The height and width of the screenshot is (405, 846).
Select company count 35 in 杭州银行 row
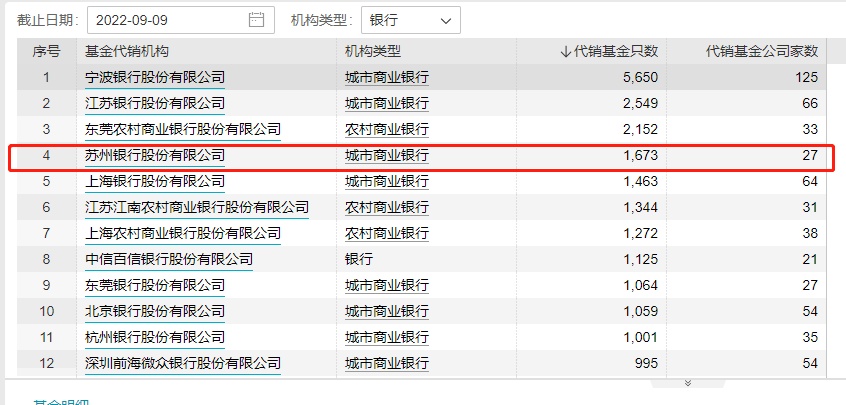click(810, 338)
